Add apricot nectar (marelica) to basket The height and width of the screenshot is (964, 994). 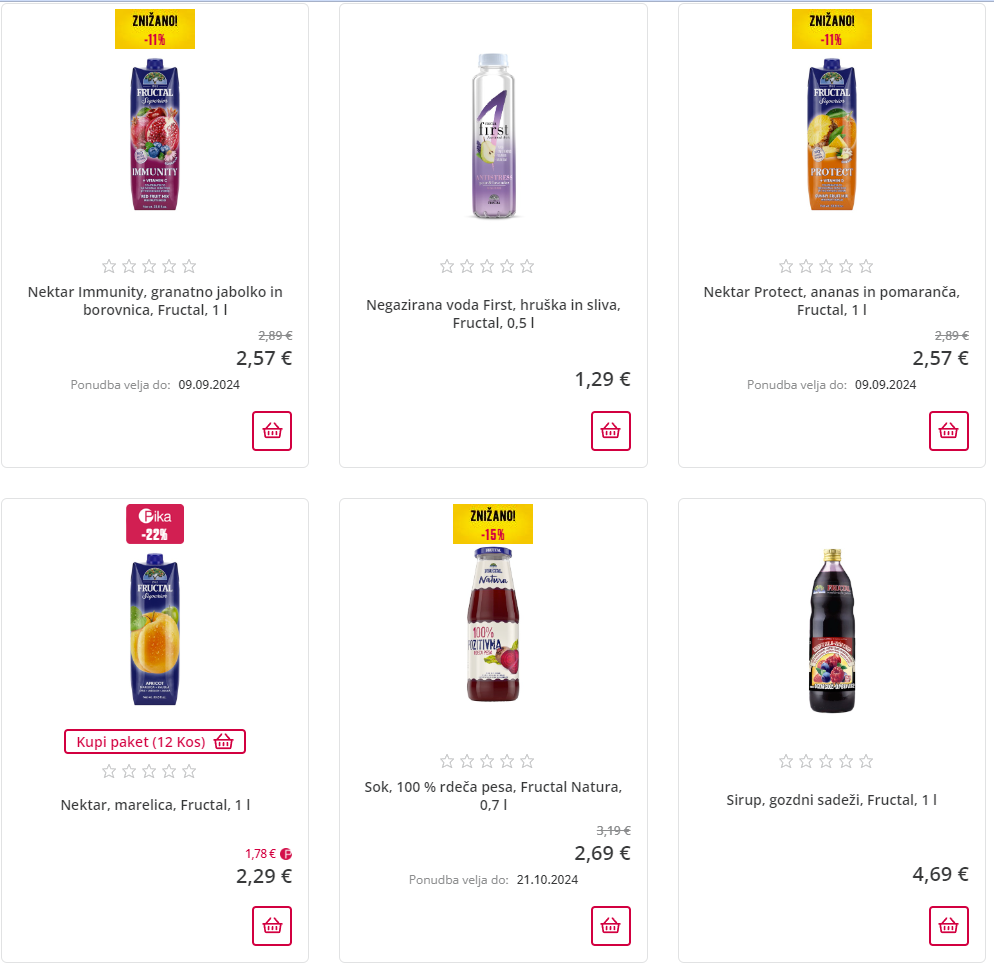(272, 926)
